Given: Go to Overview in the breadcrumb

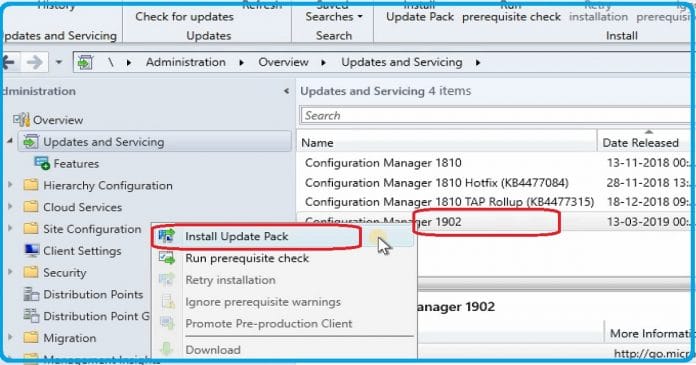Looking at the screenshot, I should [x=284, y=62].
